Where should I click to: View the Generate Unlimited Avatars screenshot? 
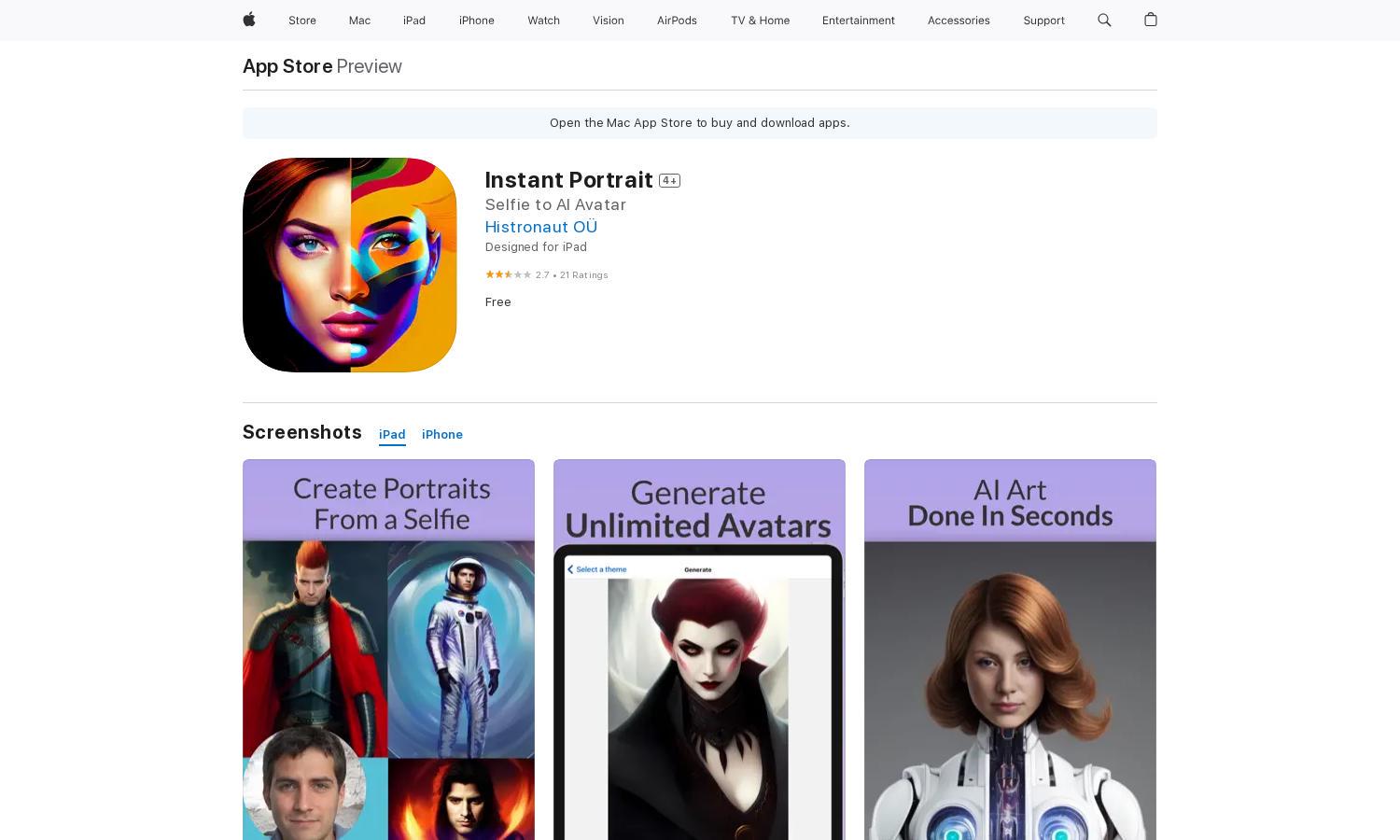click(x=699, y=650)
